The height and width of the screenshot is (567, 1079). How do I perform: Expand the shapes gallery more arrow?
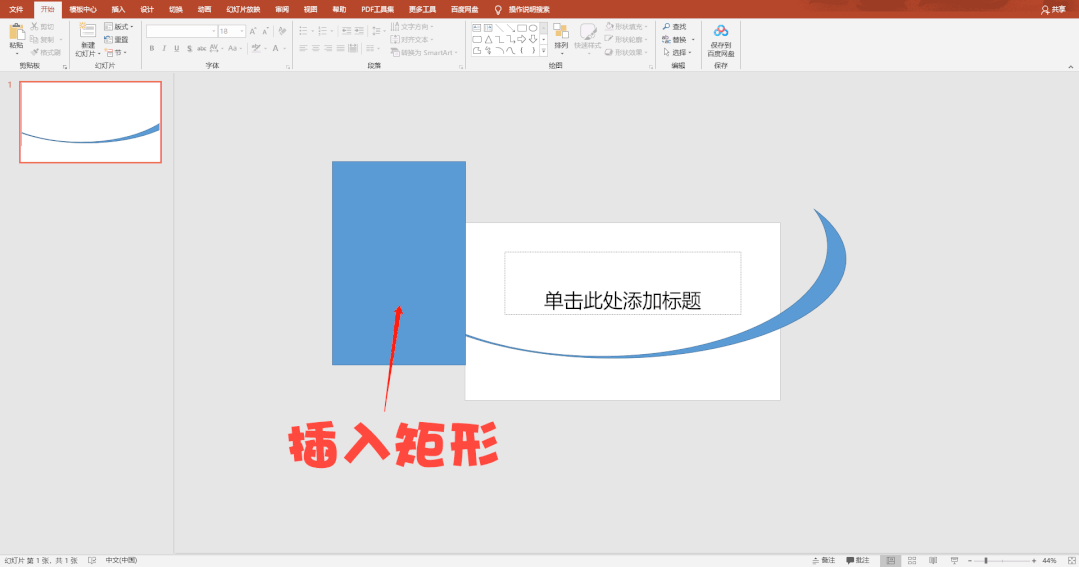[x=544, y=50]
